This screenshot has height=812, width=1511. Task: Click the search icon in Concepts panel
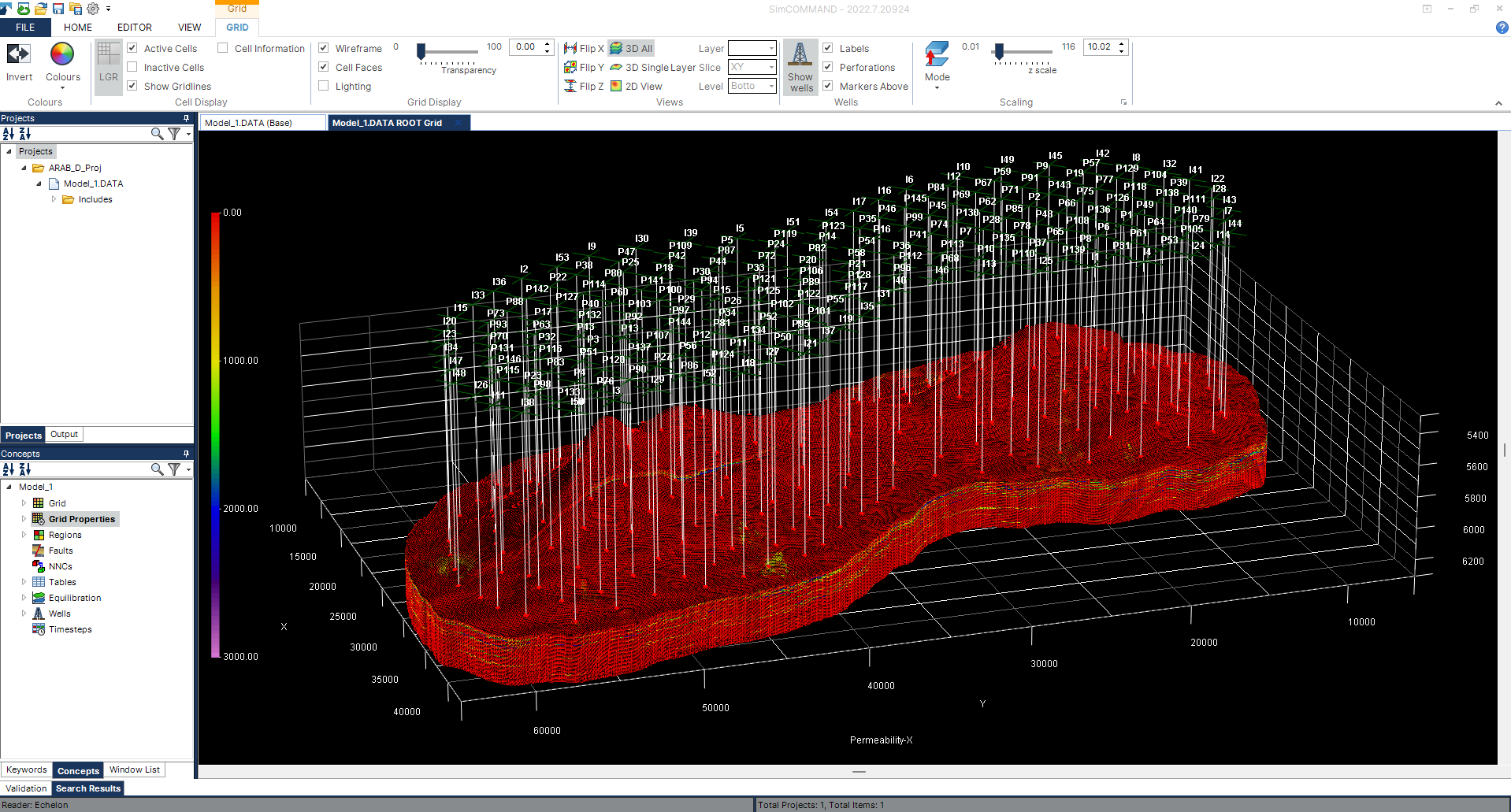pos(157,469)
